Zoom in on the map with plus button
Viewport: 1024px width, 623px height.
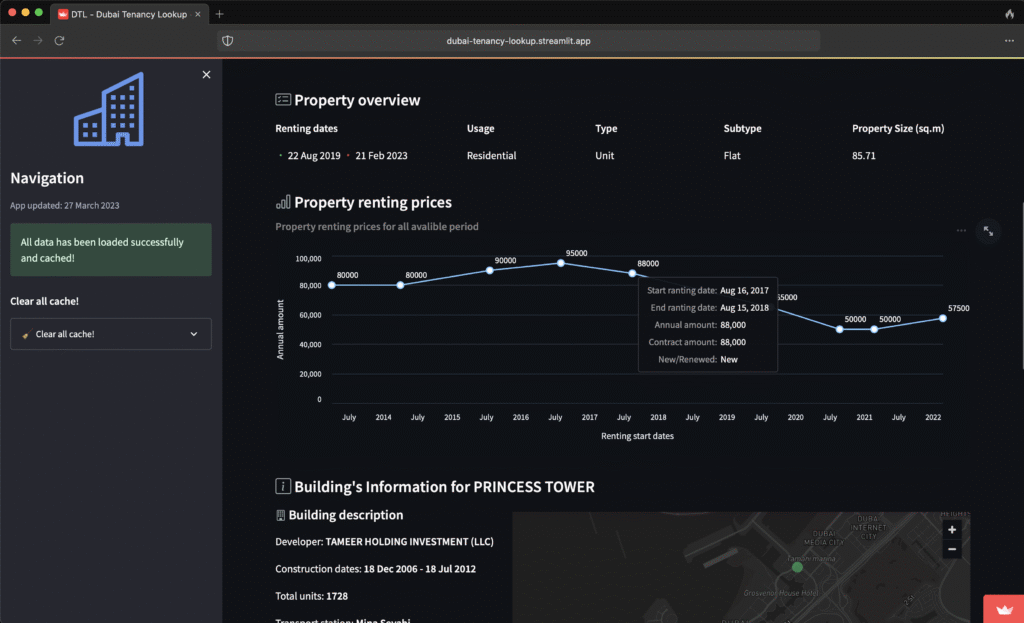tap(952, 530)
